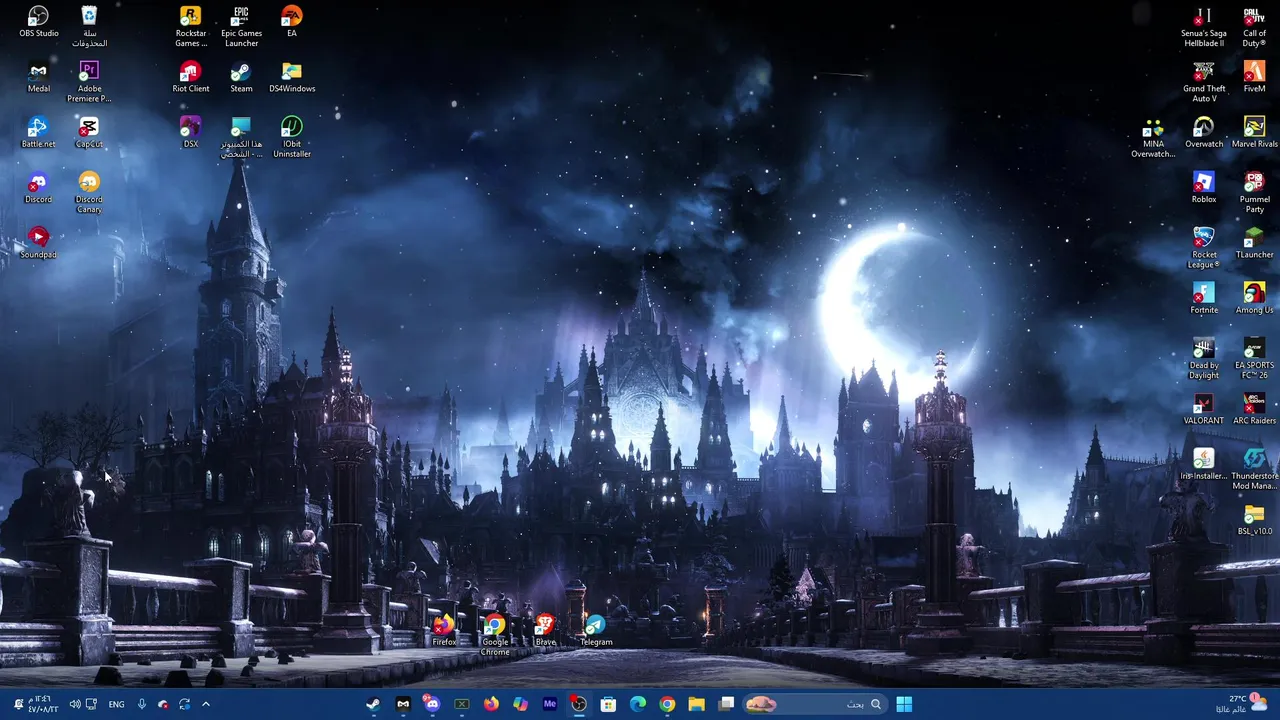Select the Dead by Daylight shortcut
This screenshot has height=720, width=1280.
coord(1203,358)
